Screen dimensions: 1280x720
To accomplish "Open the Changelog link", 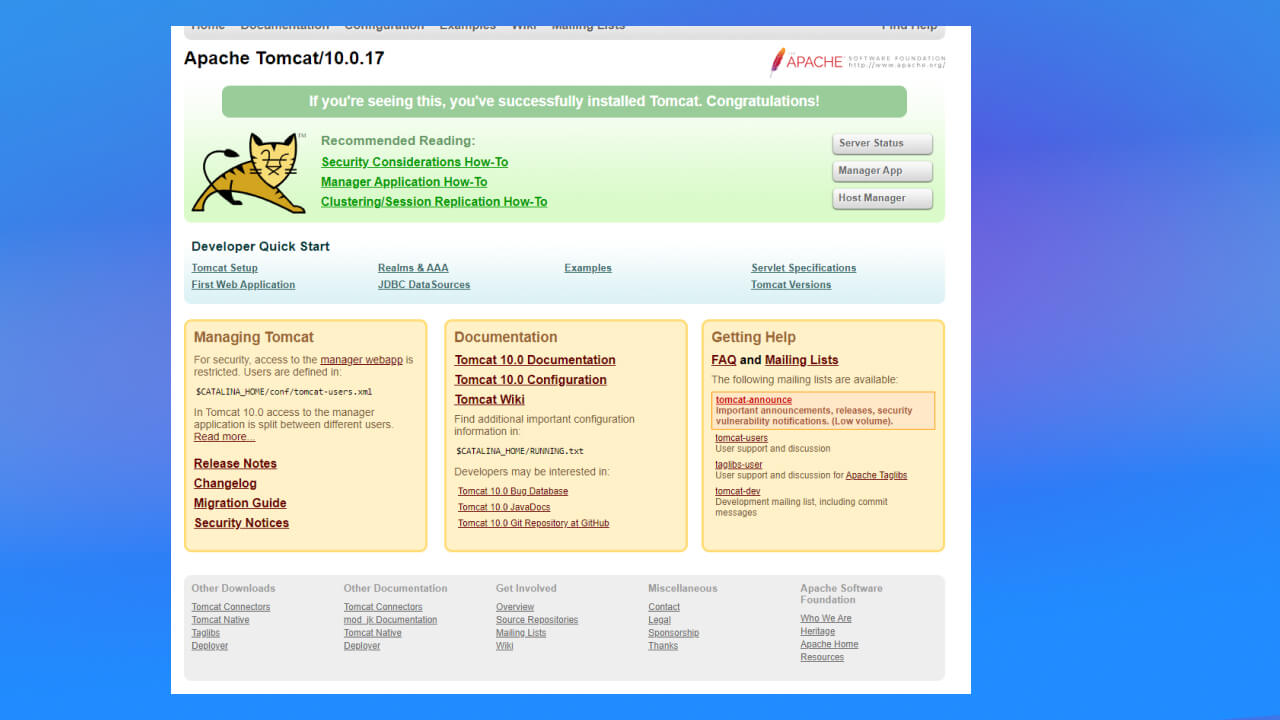I will pyautogui.click(x=225, y=484).
